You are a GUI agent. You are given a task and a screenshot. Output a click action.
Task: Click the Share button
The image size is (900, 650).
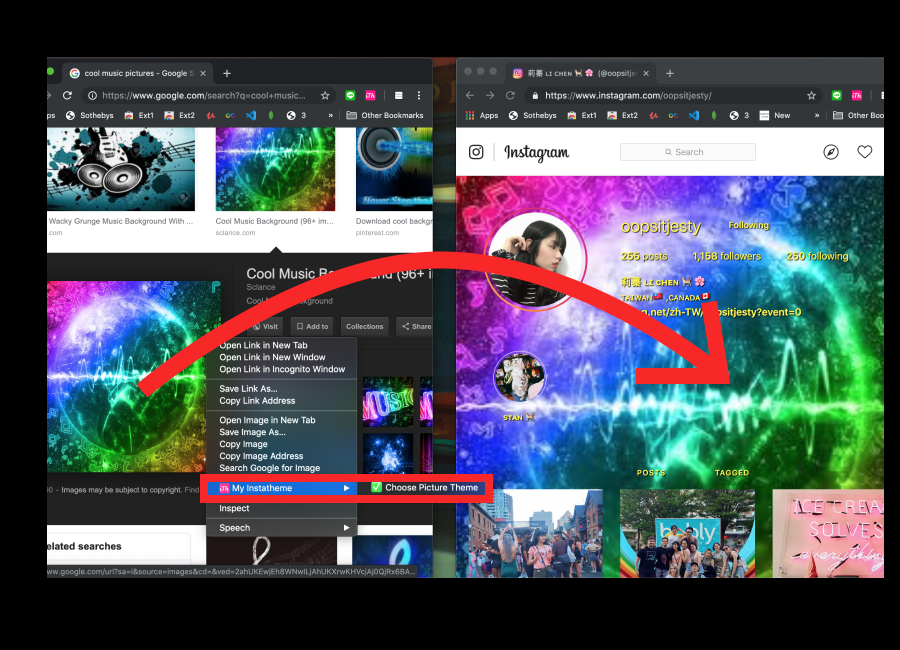click(x=416, y=326)
